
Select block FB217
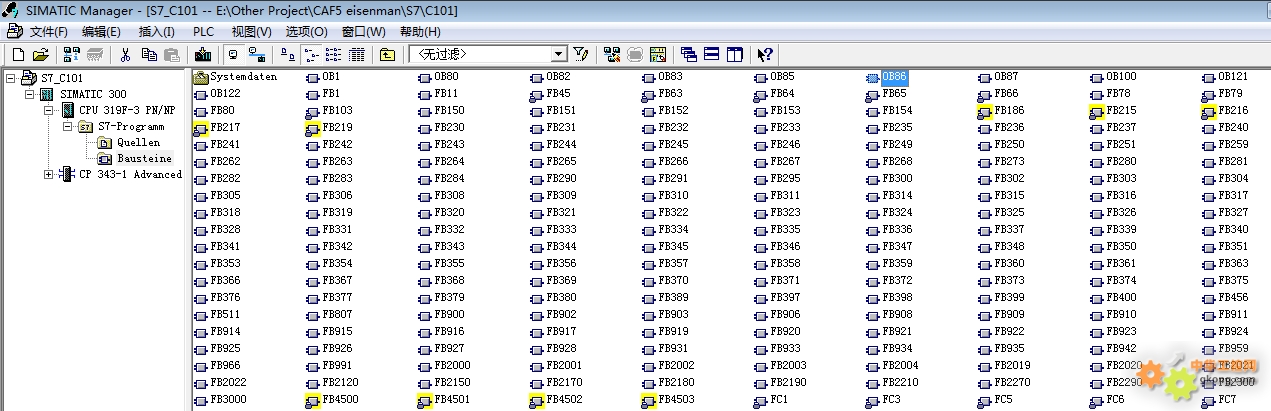[x=217, y=127]
